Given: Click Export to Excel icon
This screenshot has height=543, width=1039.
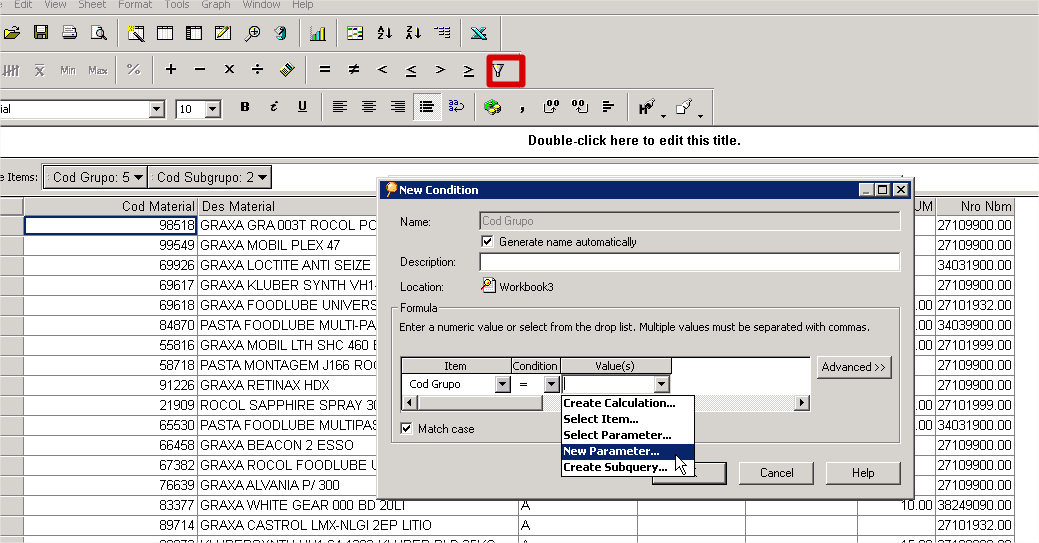Looking at the screenshot, I should [x=479, y=32].
